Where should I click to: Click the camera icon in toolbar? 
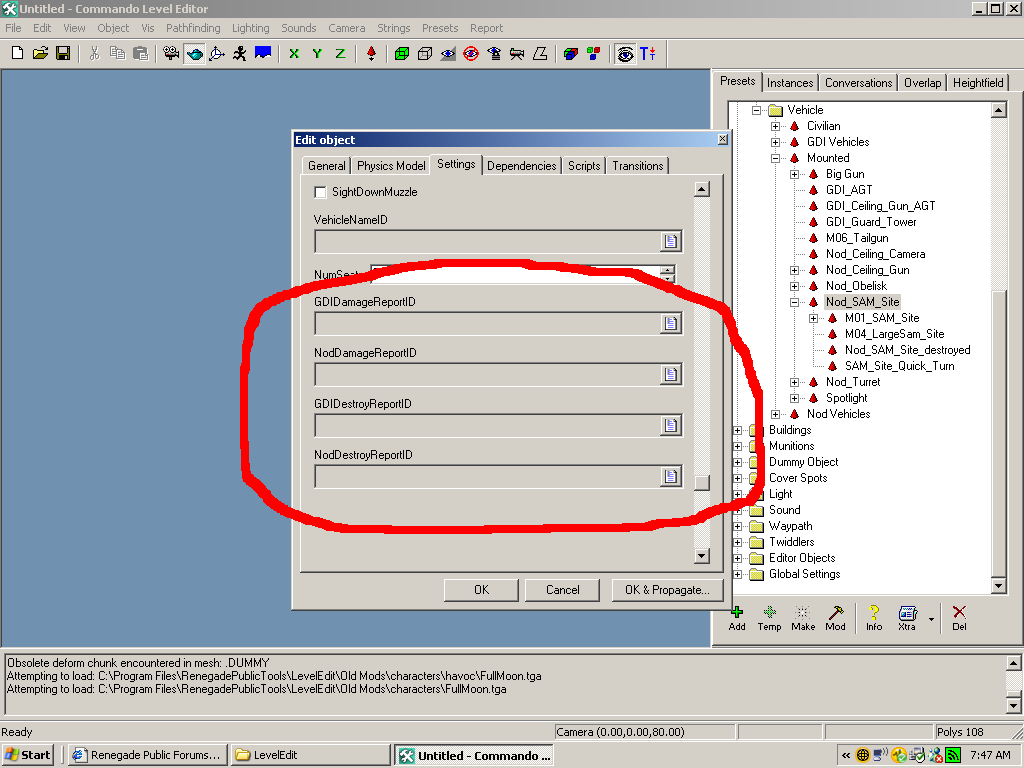coord(171,54)
